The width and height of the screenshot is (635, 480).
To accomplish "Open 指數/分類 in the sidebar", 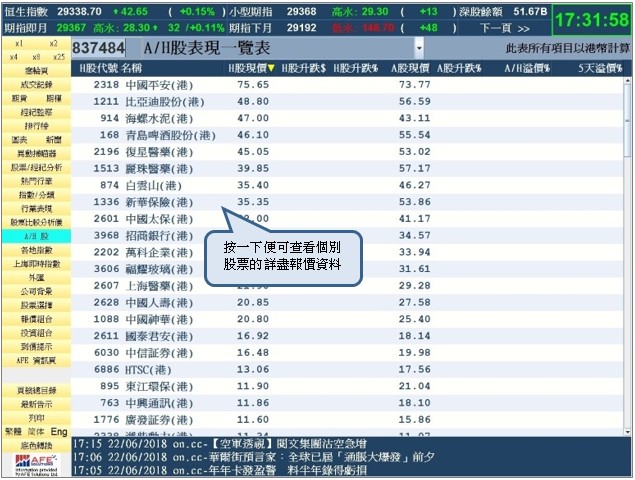I will [36, 195].
